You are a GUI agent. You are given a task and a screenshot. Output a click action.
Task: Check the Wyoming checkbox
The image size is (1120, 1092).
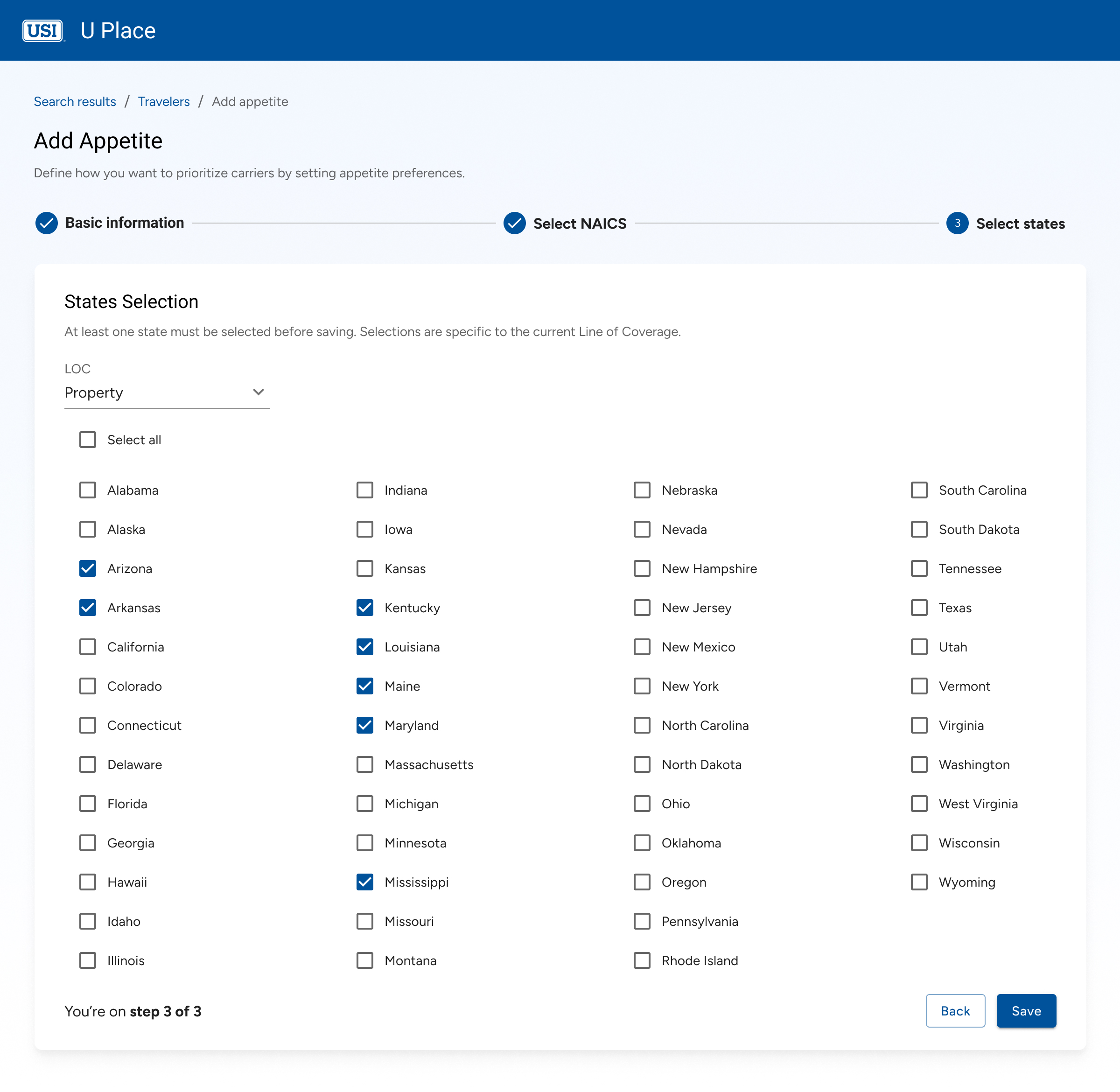pyautogui.click(x=919, y=882)
